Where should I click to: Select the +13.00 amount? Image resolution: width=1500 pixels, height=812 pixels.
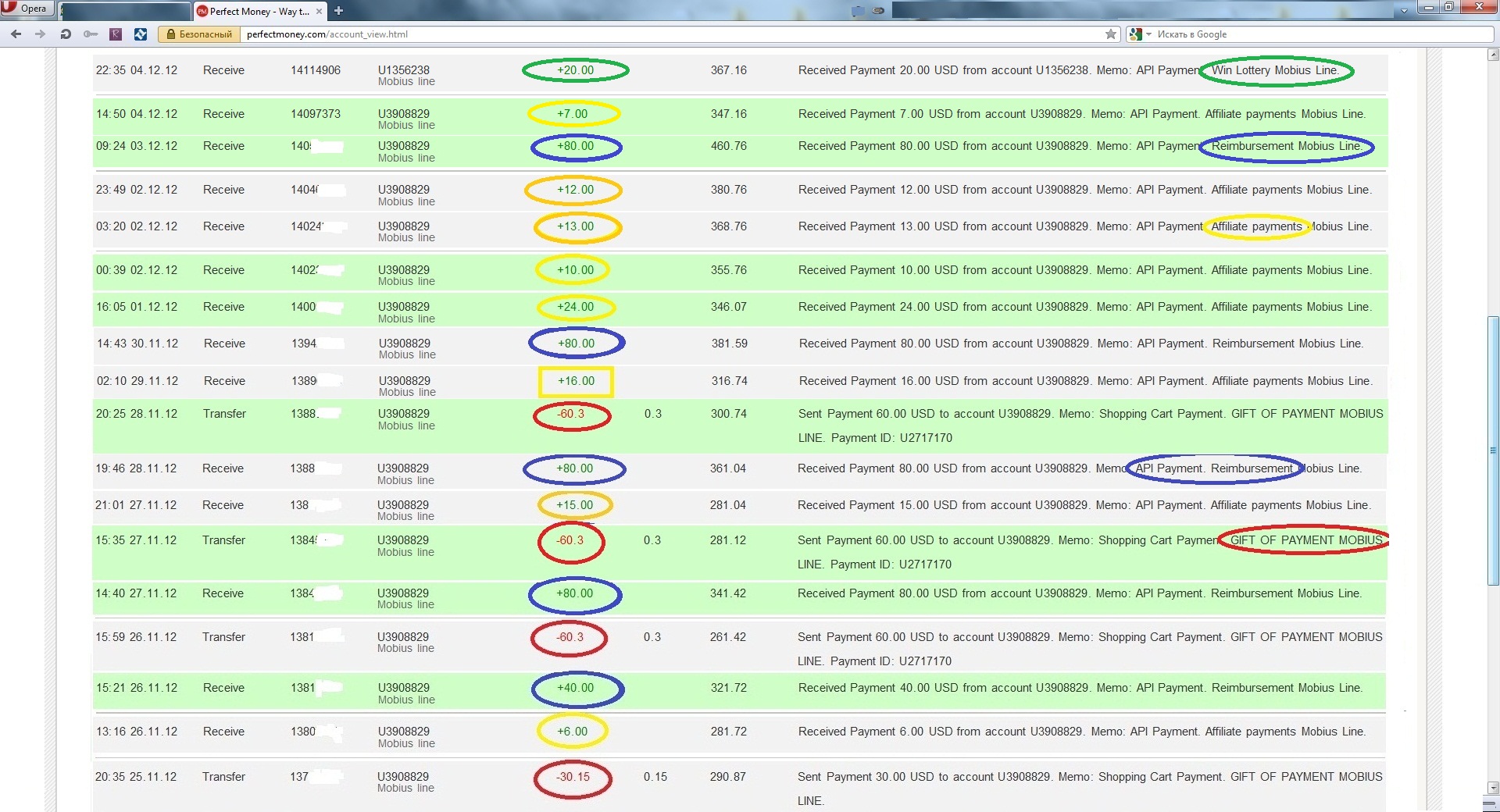pyautogui.click(x=575, y=226)
